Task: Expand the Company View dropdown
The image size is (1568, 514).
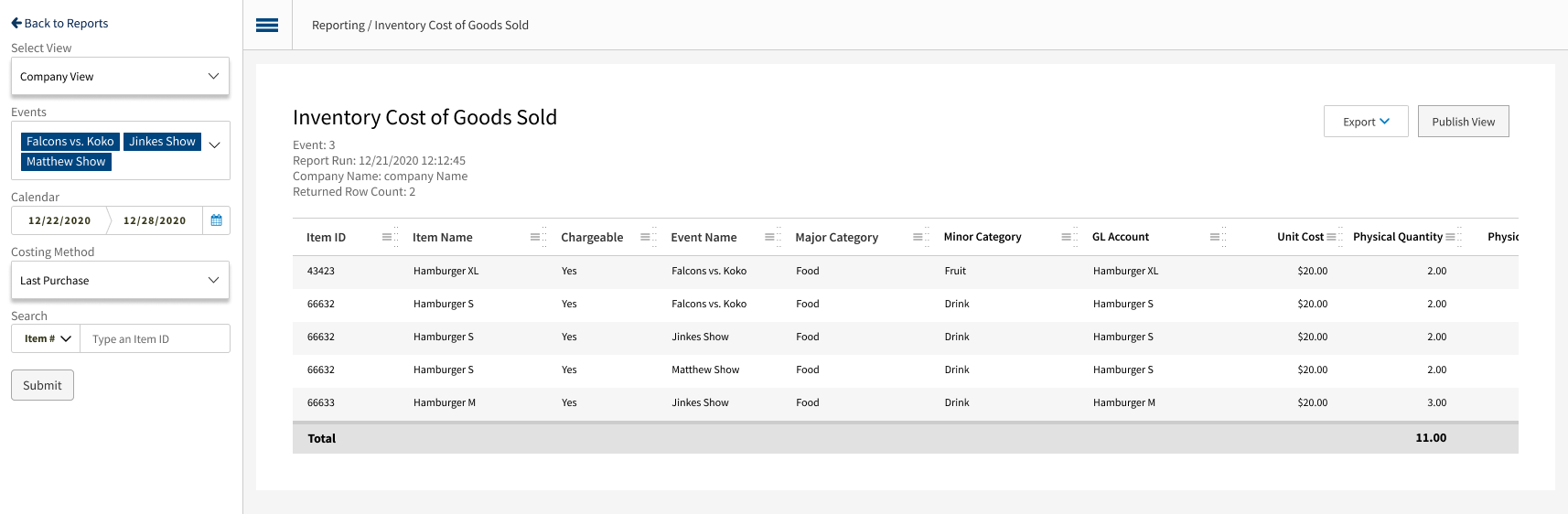Action: [120, 76]
